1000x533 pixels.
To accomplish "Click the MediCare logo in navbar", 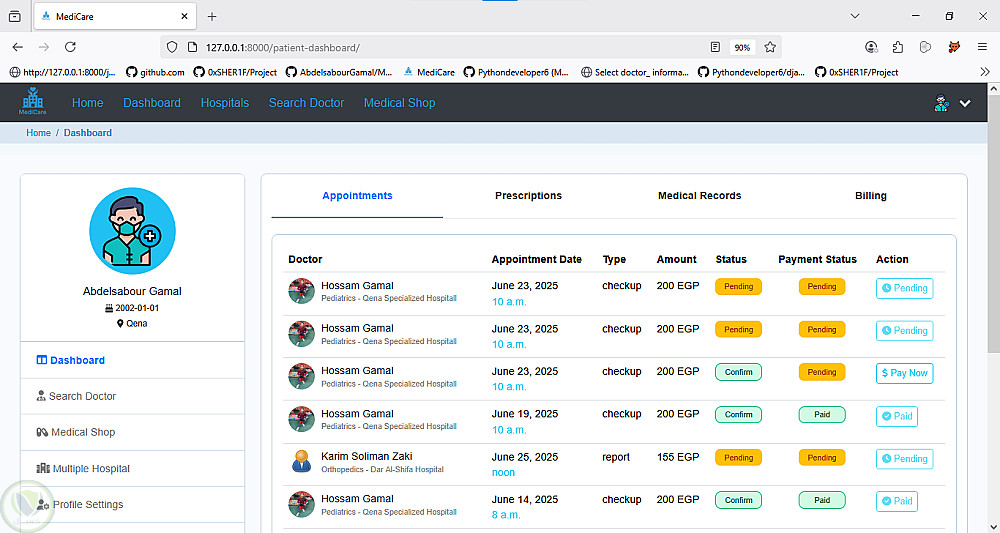I will click(33, 102).
